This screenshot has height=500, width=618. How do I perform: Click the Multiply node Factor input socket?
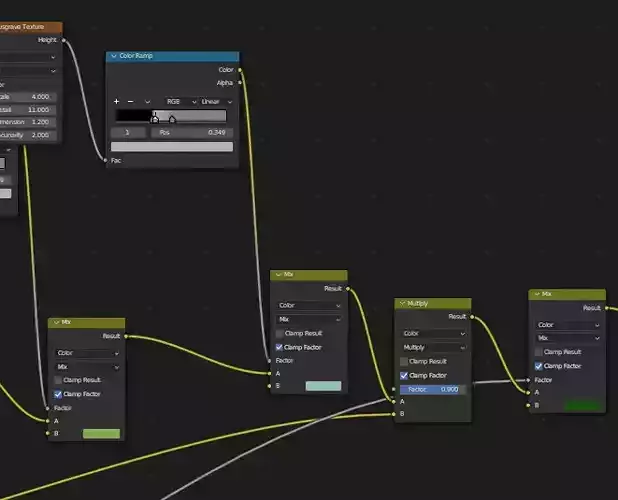point(393,389)
